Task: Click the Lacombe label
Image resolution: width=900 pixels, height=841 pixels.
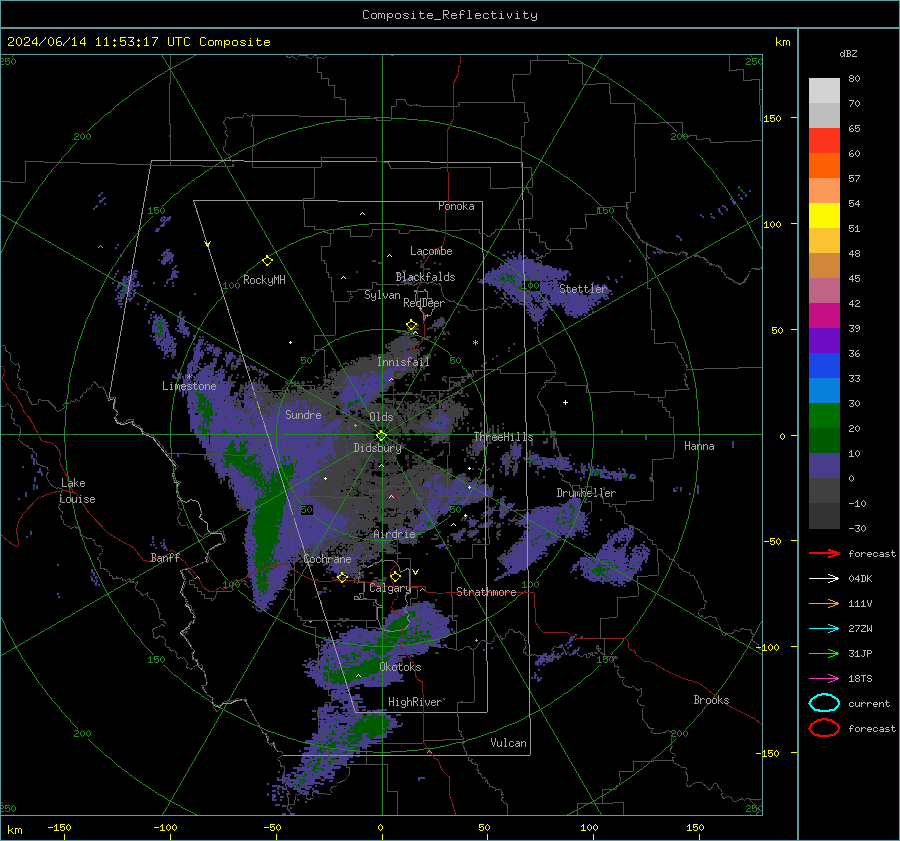Action: [431, 251]
